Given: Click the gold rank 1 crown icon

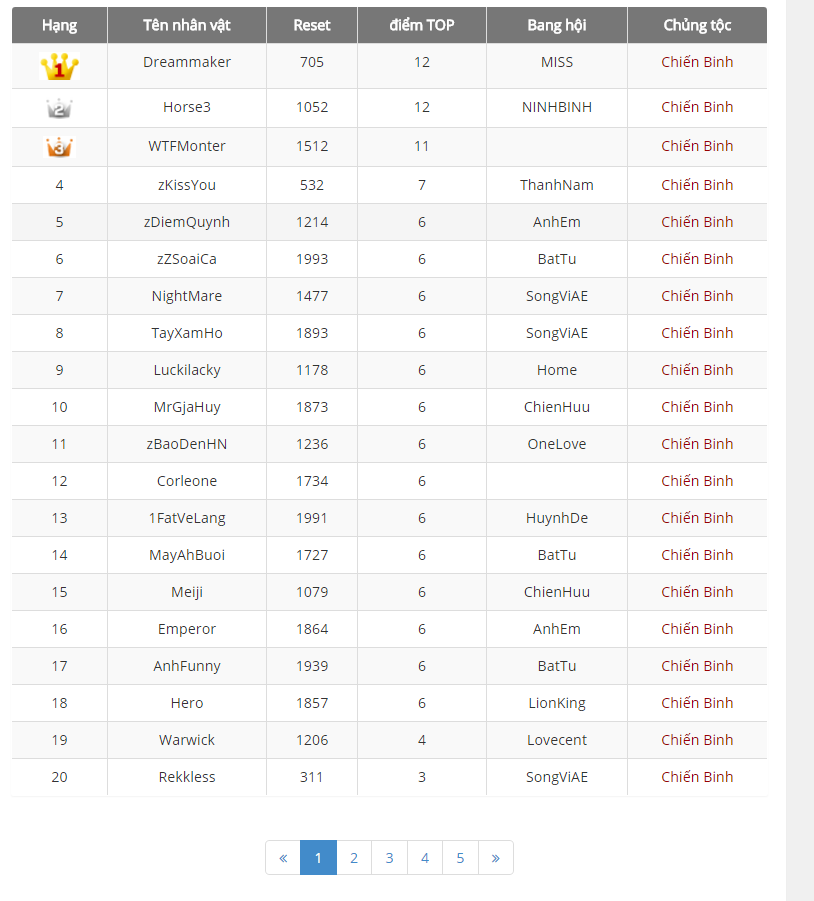Looking at the screenshot, I should pos(59,66).
